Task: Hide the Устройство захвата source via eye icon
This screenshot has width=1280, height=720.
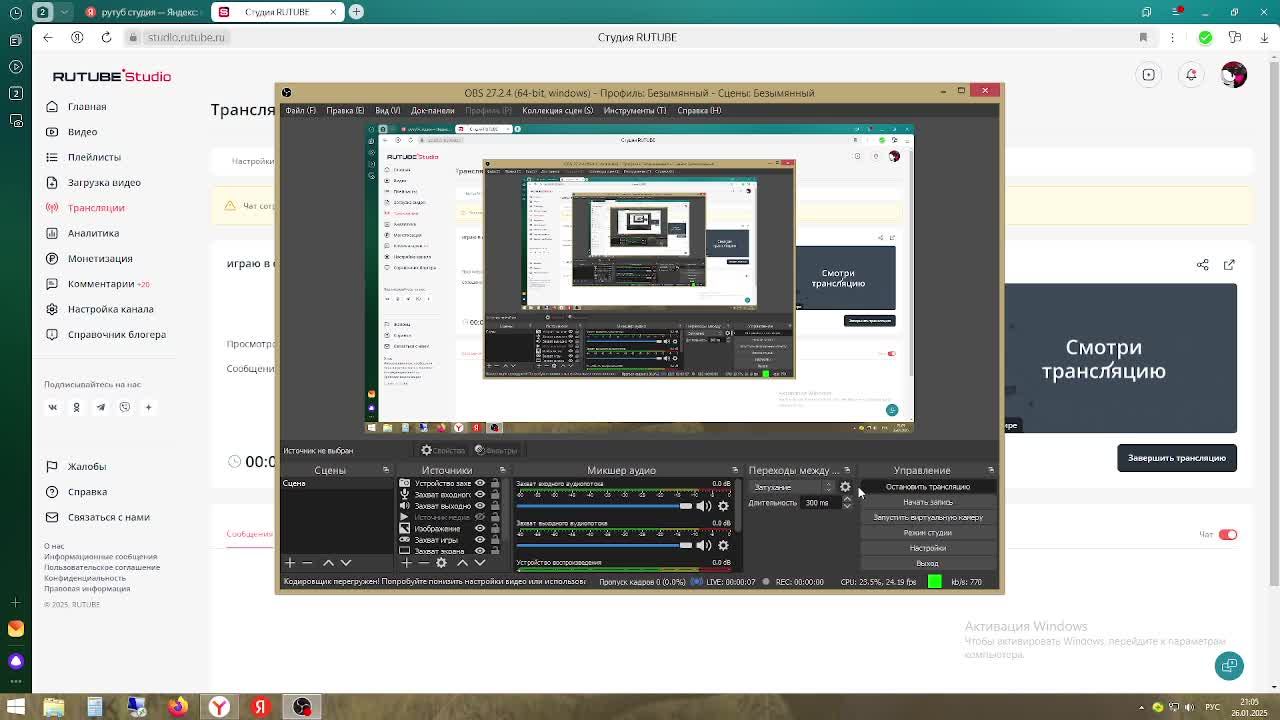Action: (x=479, y=483)
